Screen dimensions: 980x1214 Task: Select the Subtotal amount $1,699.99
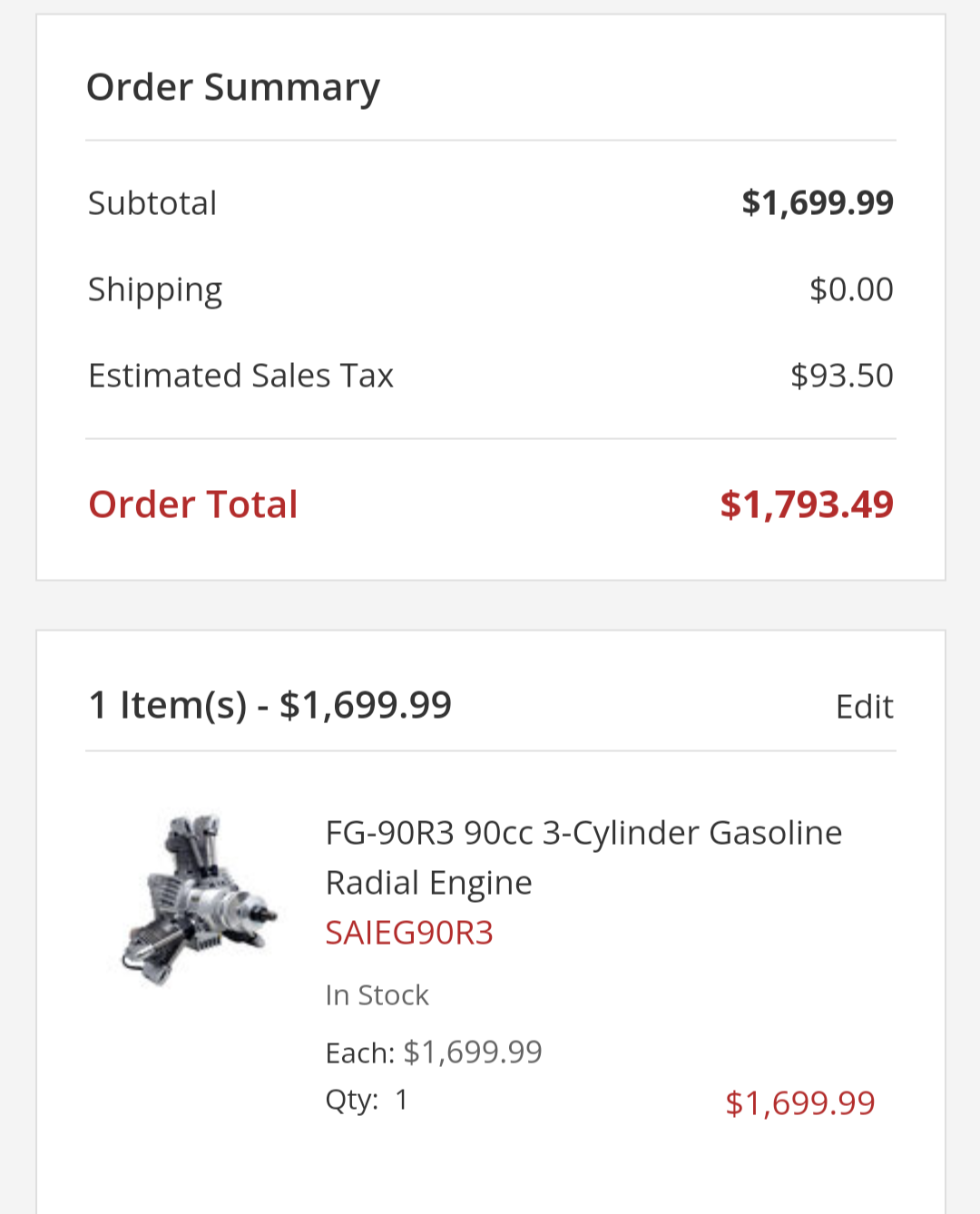pos(818,202)
